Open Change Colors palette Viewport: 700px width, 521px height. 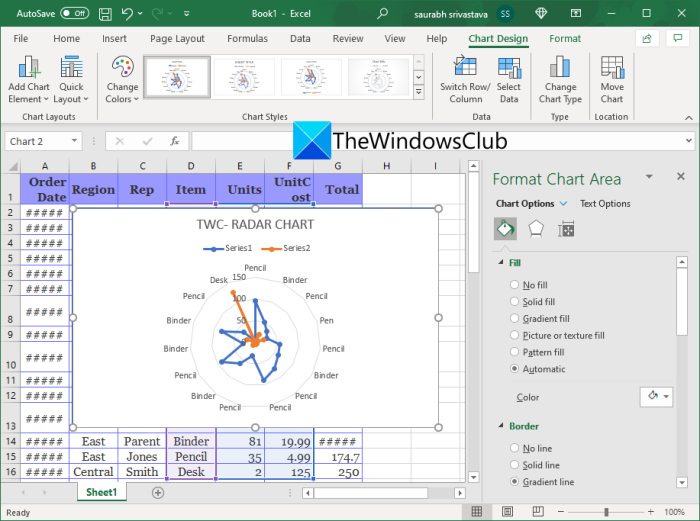pyautogui.click(x=122, y=80)
